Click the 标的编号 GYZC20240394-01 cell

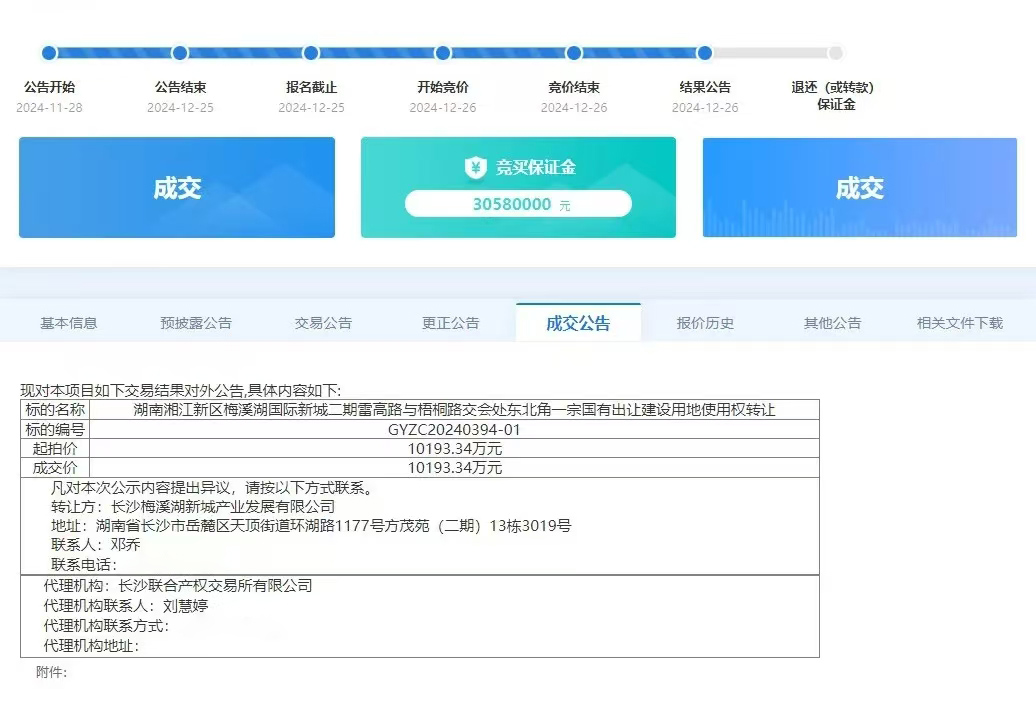pyautogui.click(x=454, y=430)
